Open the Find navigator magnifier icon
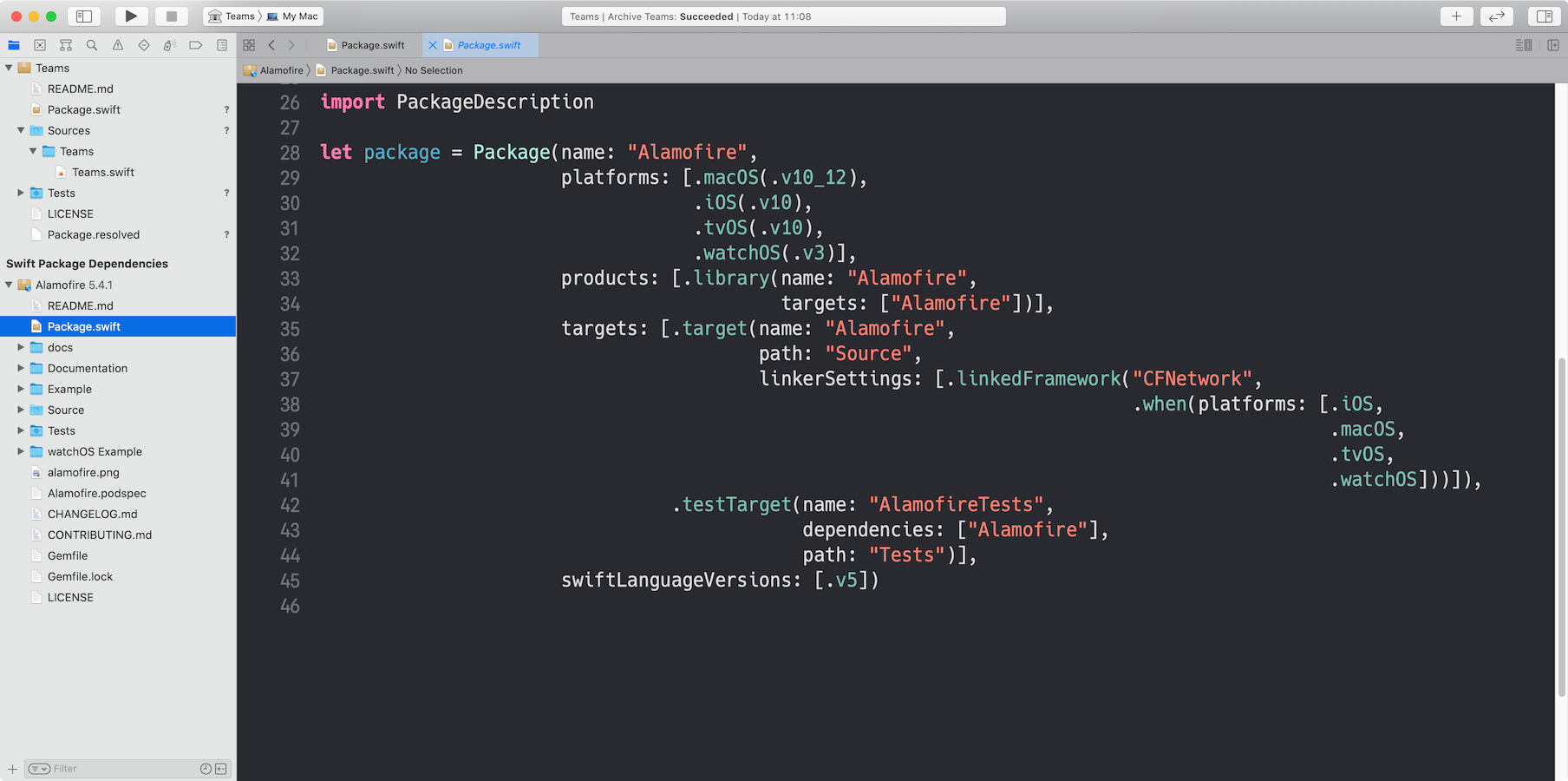This screenshot has height=781, width=1568. click(x=92, y=45)
